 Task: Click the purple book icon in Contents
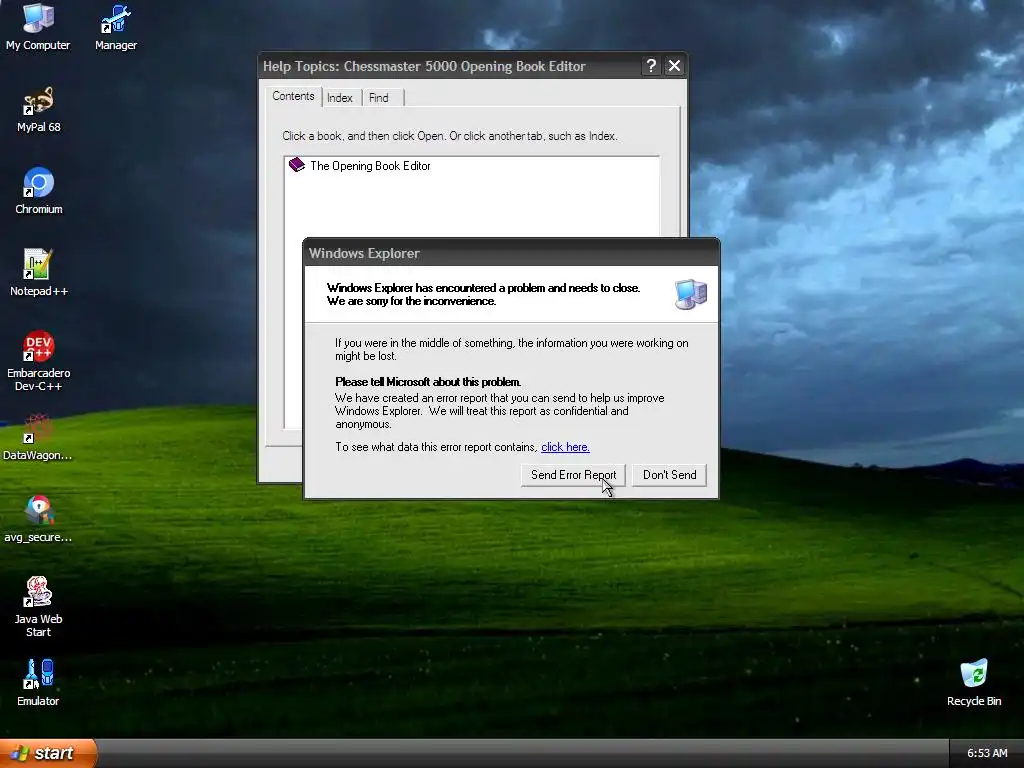coord(296,165)
